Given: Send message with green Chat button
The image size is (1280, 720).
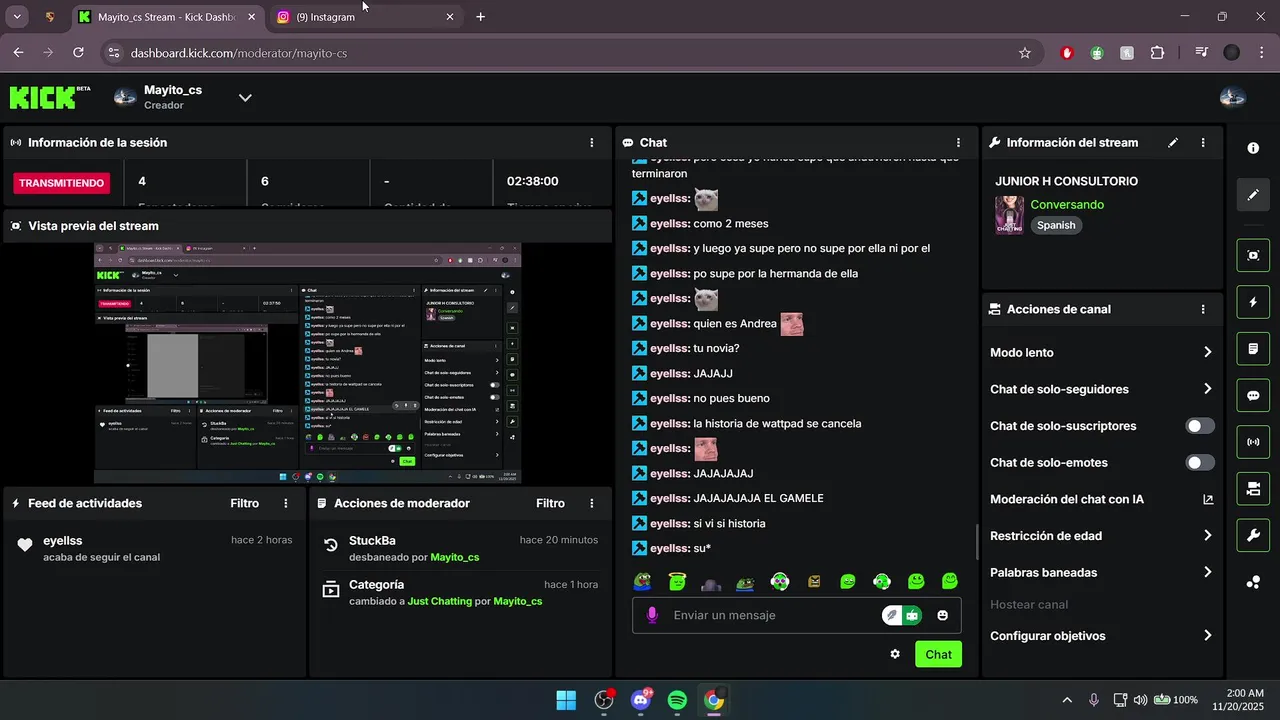Looking at the screenshot, I should click(x=938, y=654).
